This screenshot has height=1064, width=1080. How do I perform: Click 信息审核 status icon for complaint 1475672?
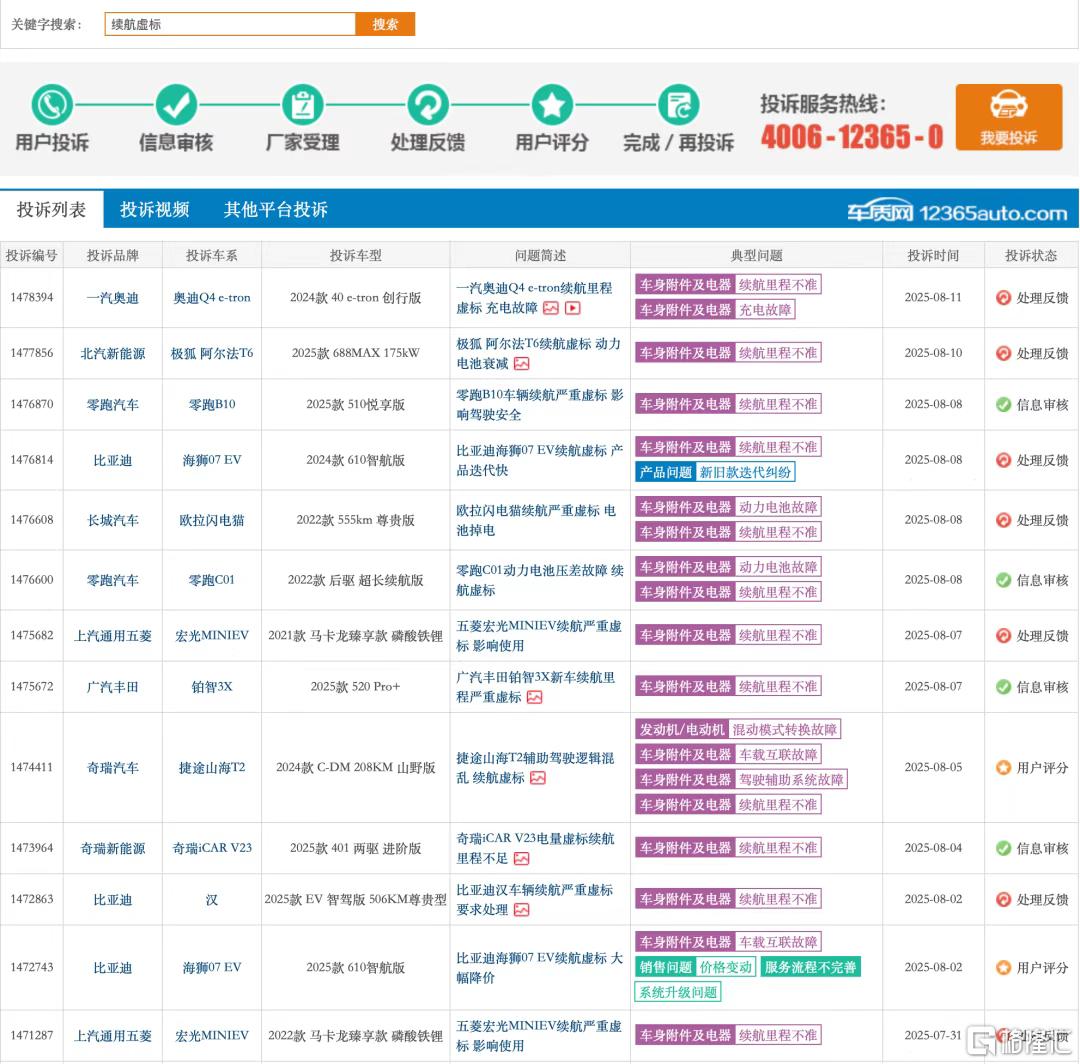coord(1004,687)
